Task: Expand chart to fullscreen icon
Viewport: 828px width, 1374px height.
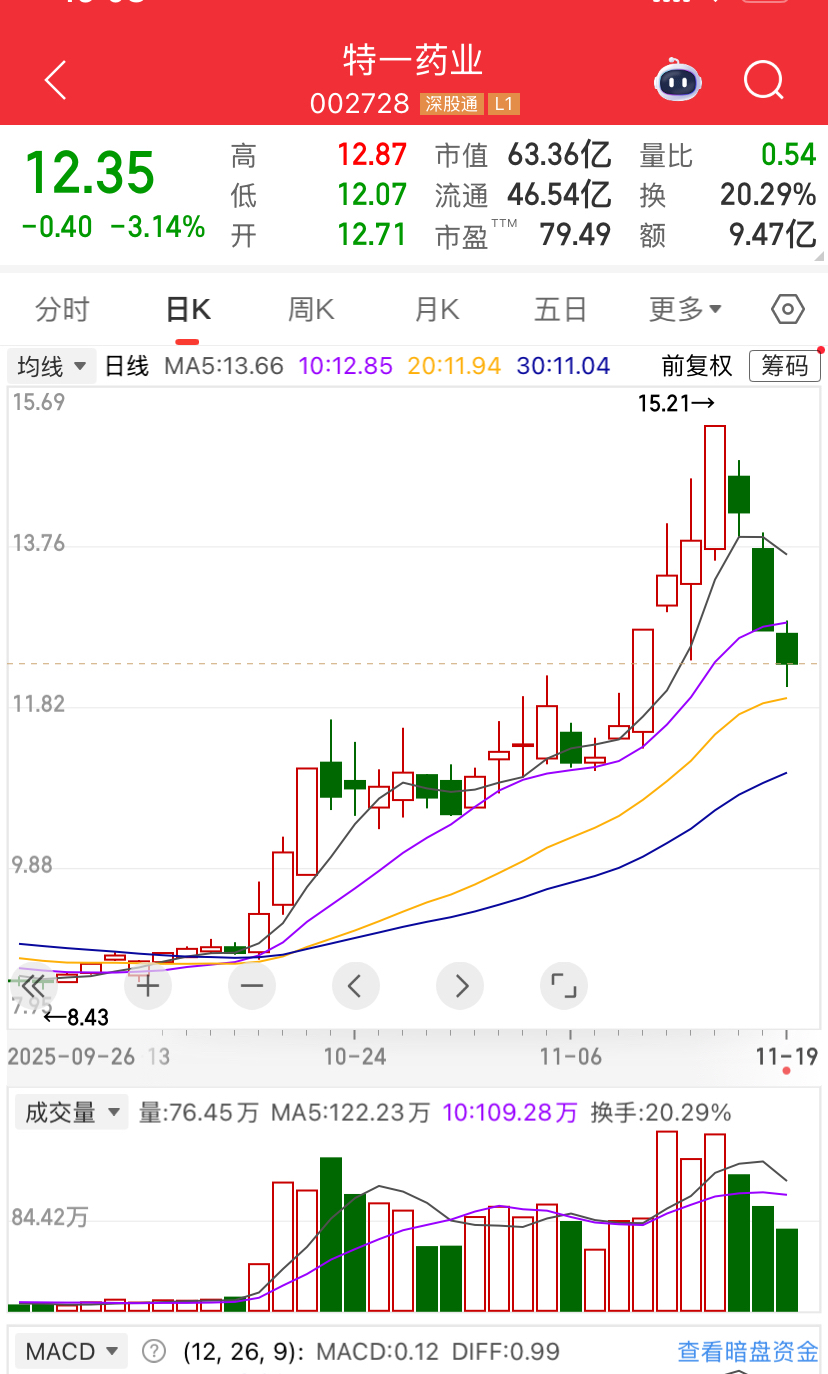Action: point(564,987)
